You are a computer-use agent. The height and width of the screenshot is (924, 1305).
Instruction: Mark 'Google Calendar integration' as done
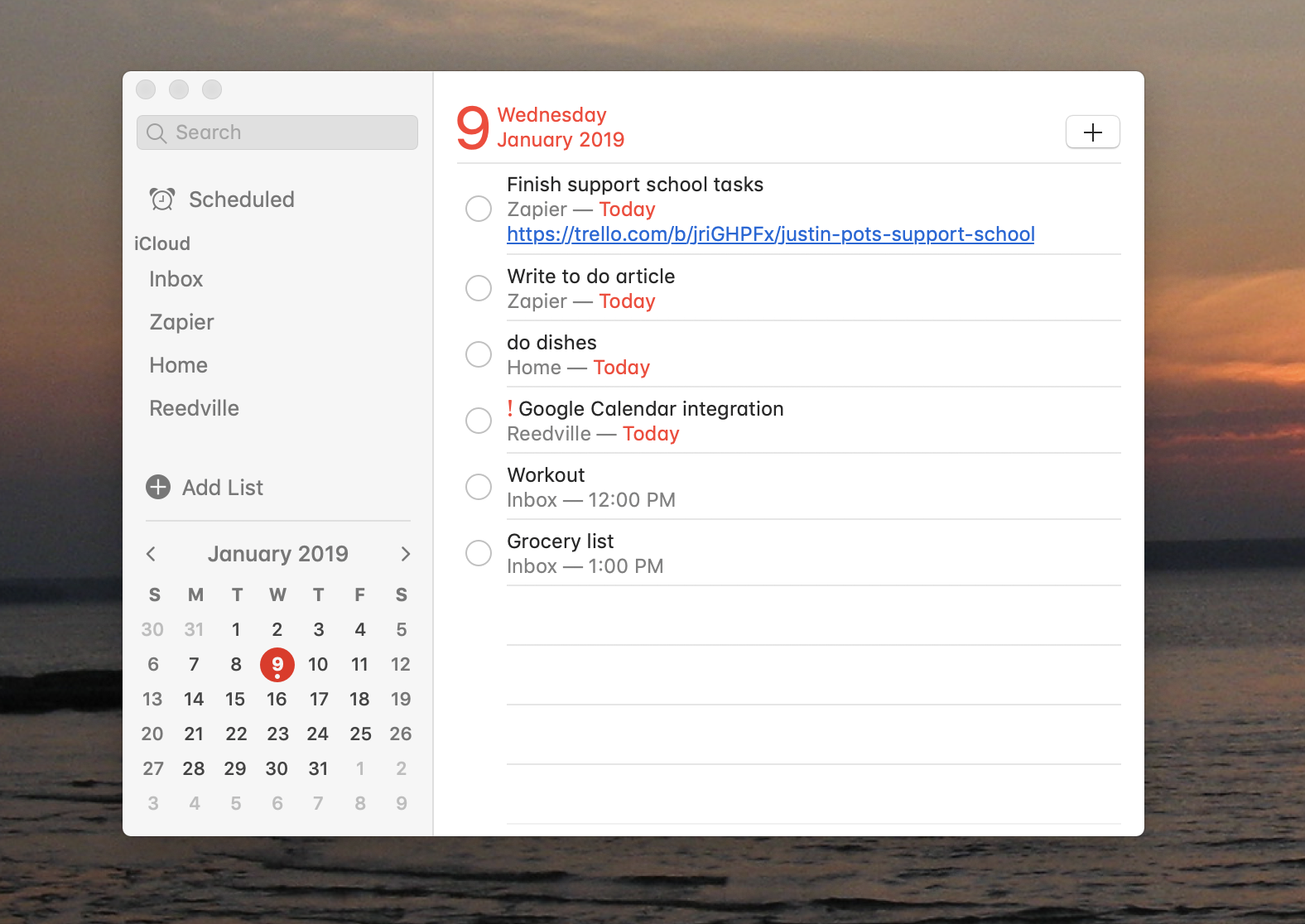pyautogui.click(x=479, y=421)
